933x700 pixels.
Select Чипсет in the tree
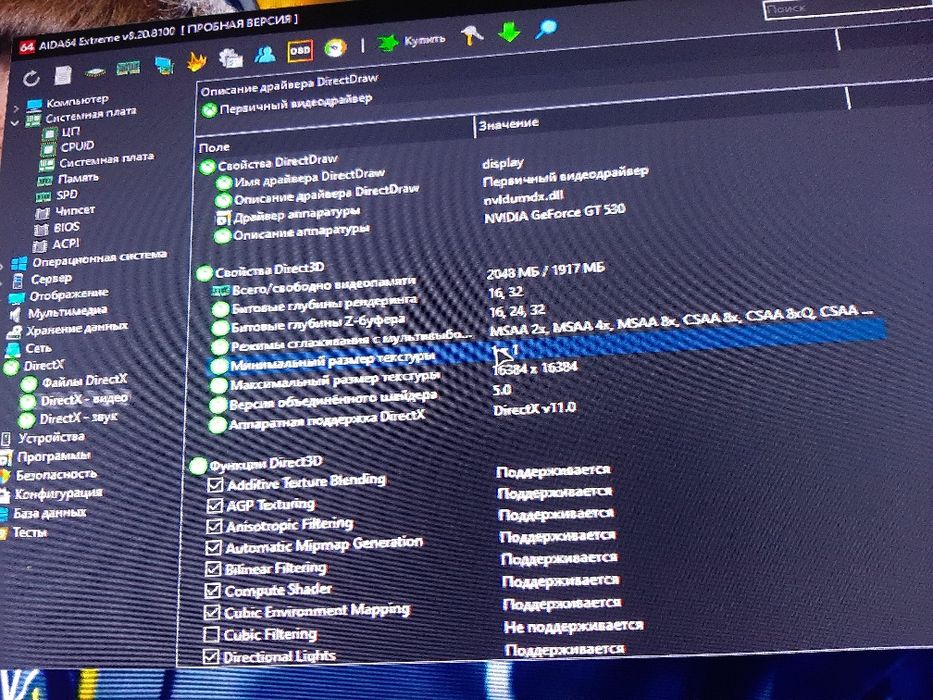tap(75, 211)
